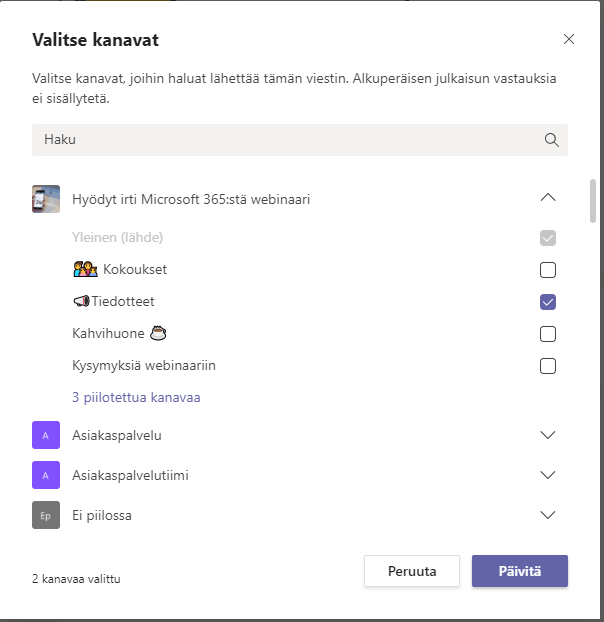Click the Kokoukset channel people emoji
The height and width of the screenshot is (622, 604).
pos(85,270)
